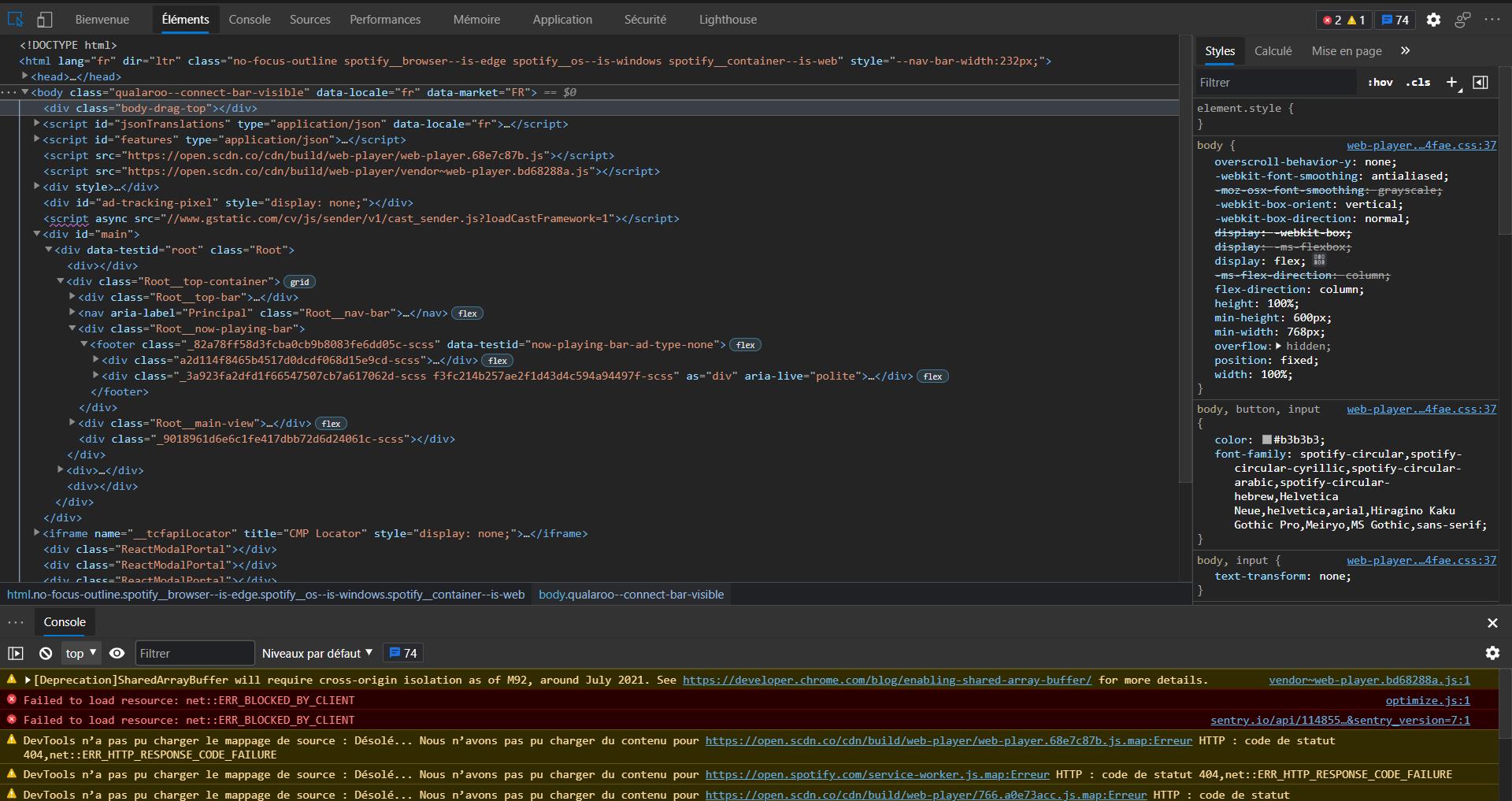The image size is (1512, 801).
Task: Clear the console
Action: (46, 653)
